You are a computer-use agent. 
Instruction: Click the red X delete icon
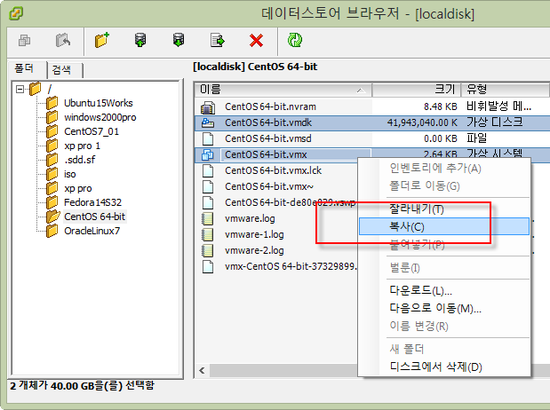point(256,40)
